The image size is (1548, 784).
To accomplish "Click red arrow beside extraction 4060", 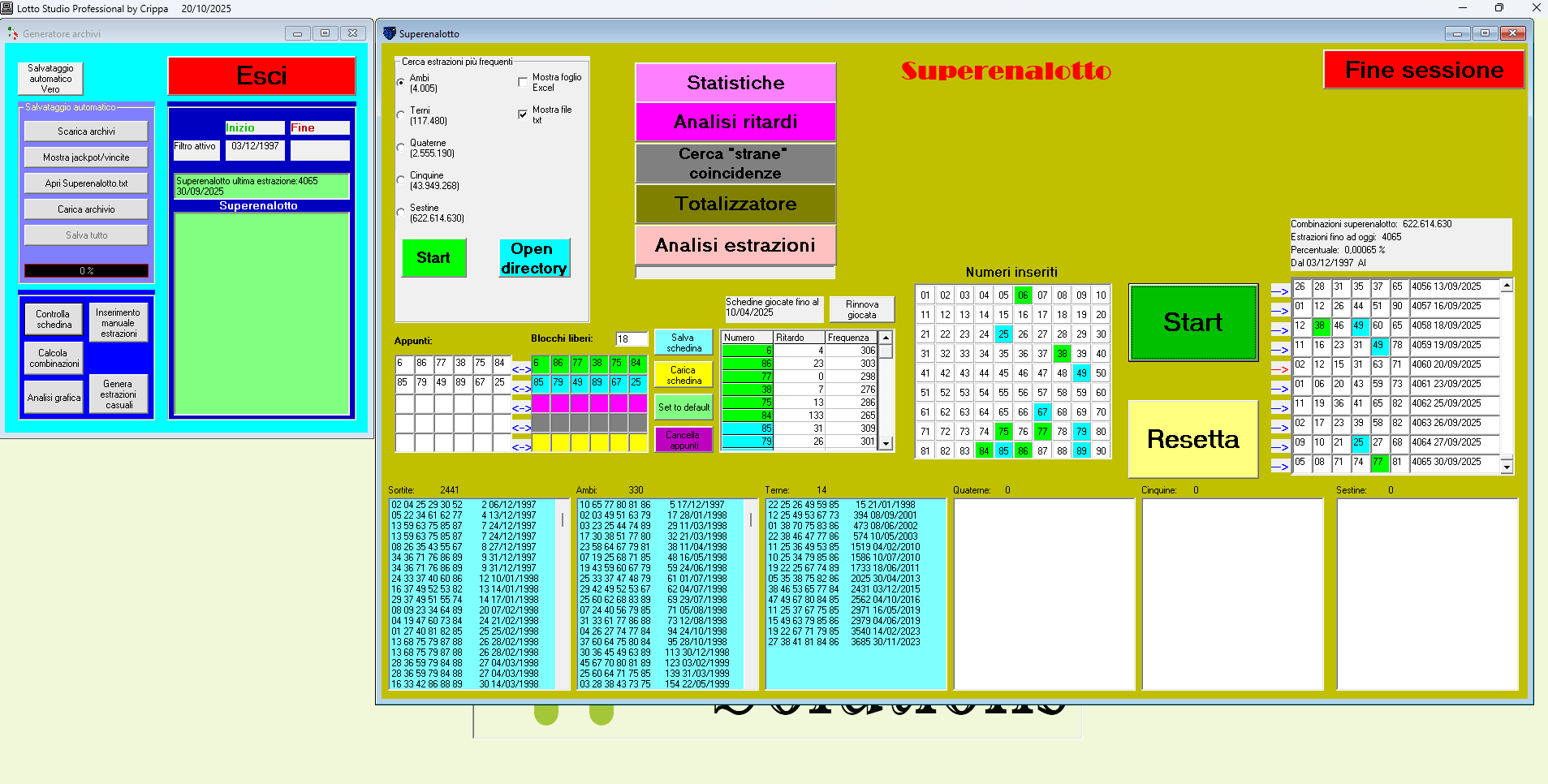I will 1279,369.
